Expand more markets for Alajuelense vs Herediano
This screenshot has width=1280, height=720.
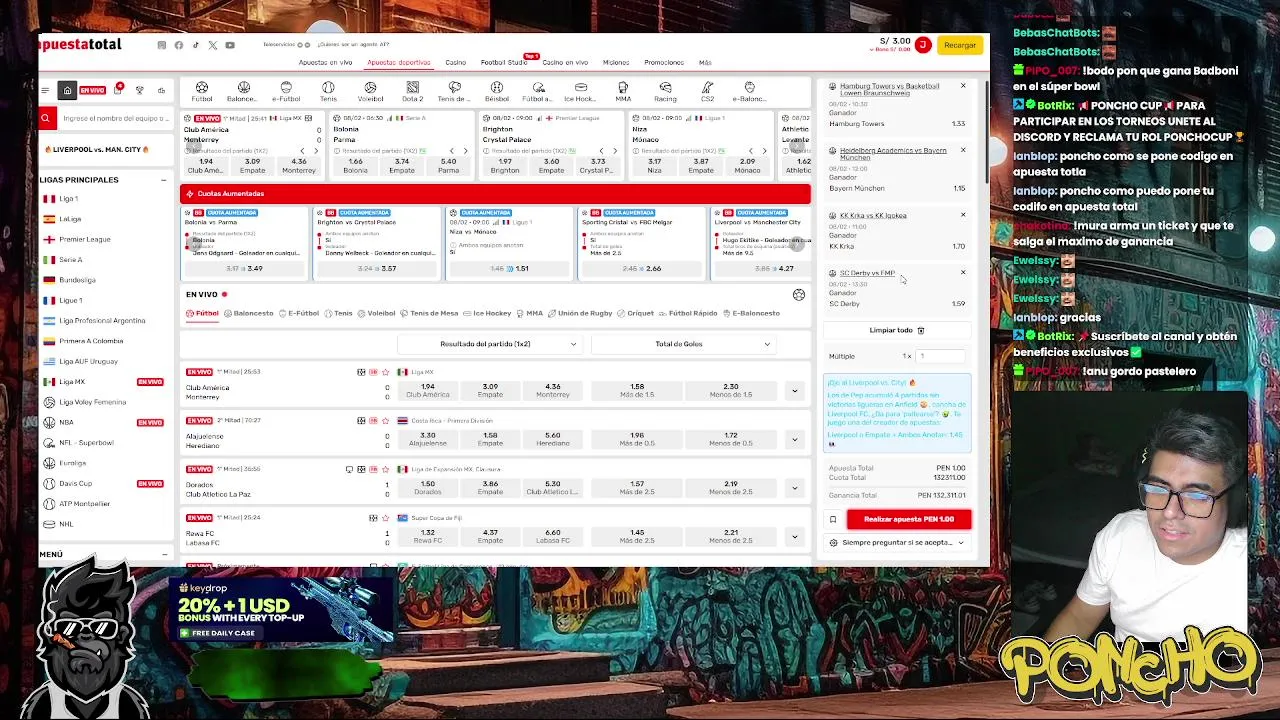coord(794,439)
